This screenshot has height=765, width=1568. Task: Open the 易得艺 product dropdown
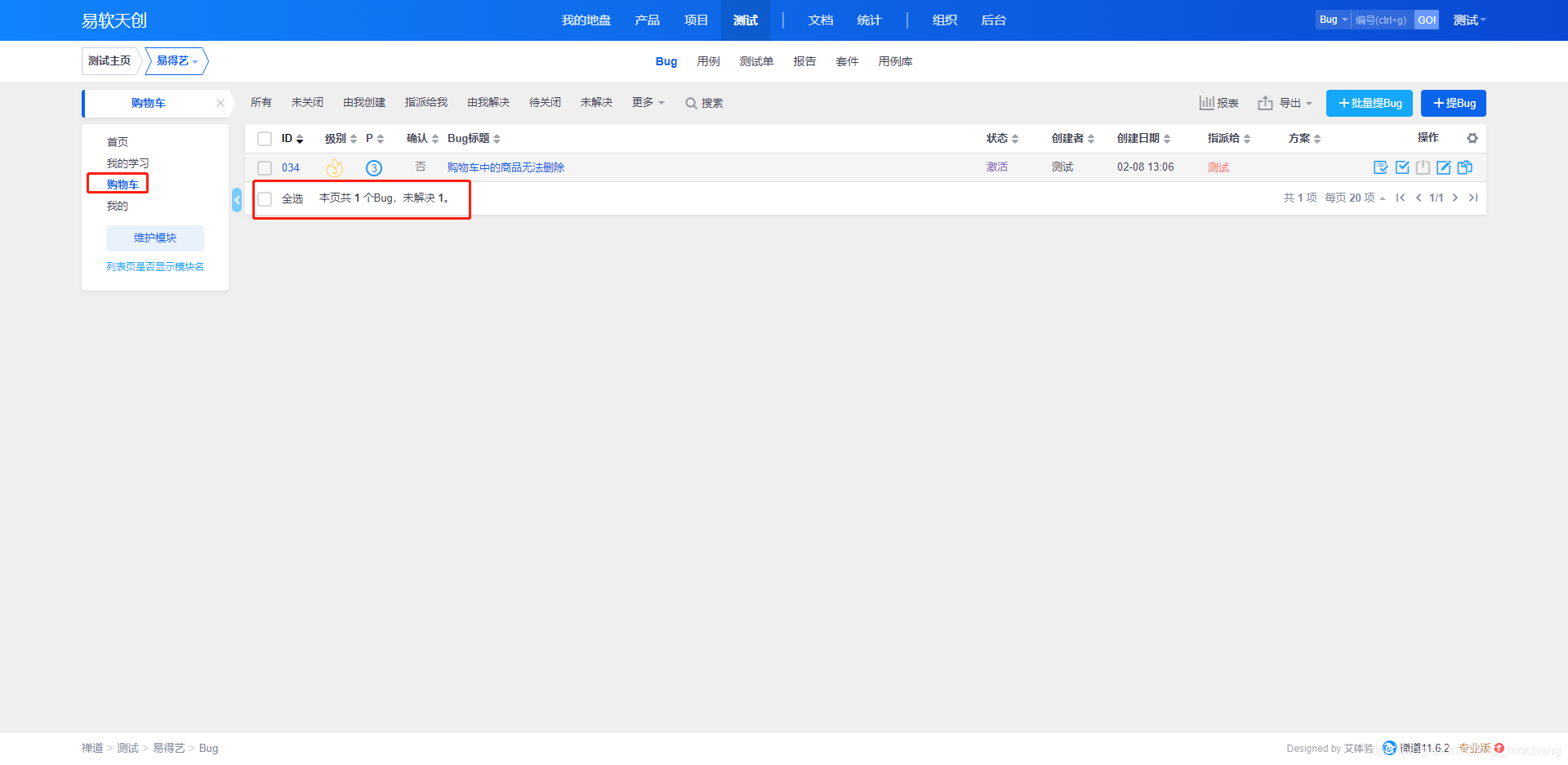click(177, 61)
